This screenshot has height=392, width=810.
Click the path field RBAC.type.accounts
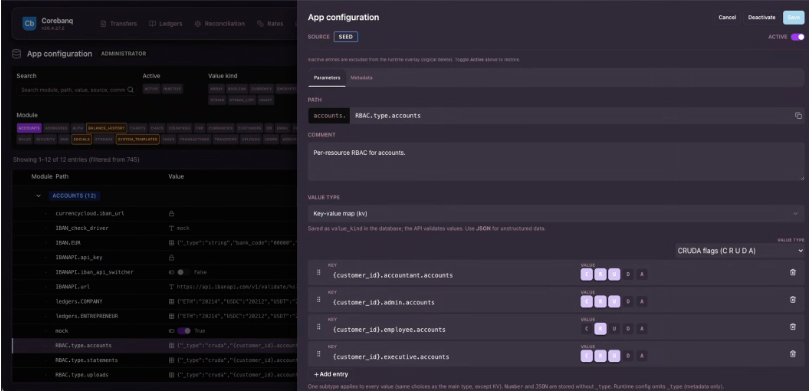pos(571,116)
